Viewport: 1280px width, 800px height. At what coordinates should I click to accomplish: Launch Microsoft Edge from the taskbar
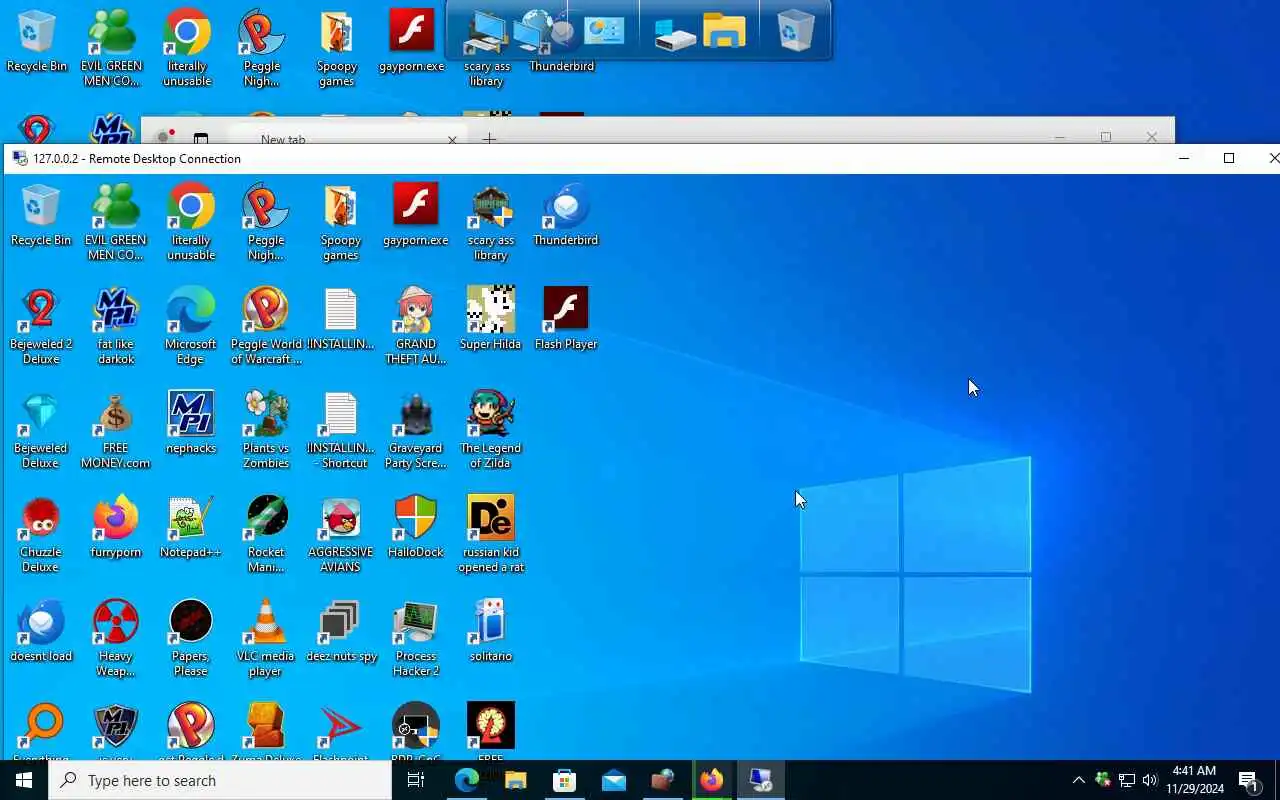pyautogui.click(x=466, y=780)
